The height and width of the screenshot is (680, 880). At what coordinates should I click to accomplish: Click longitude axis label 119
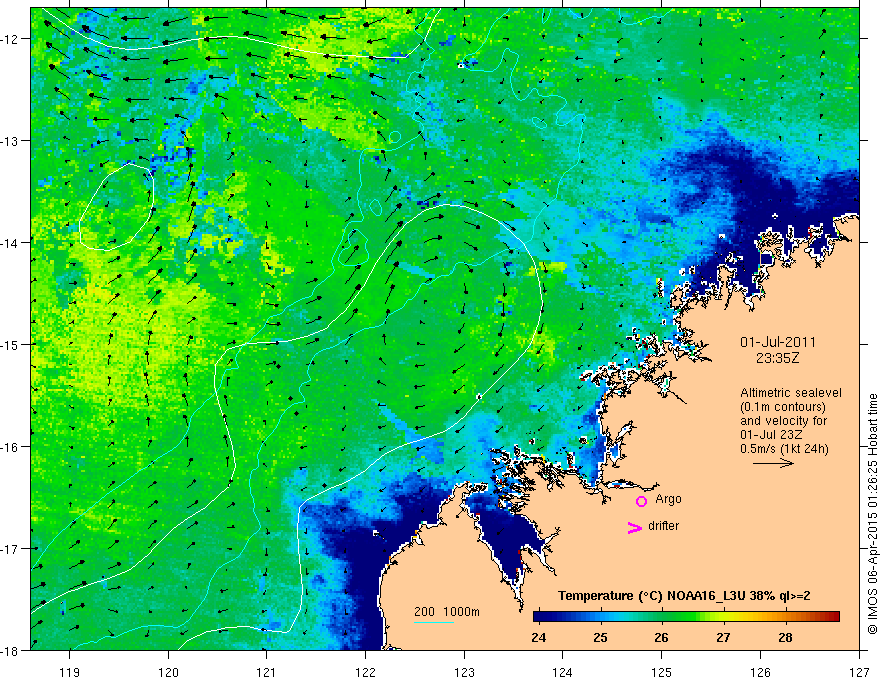coord(70,673)
